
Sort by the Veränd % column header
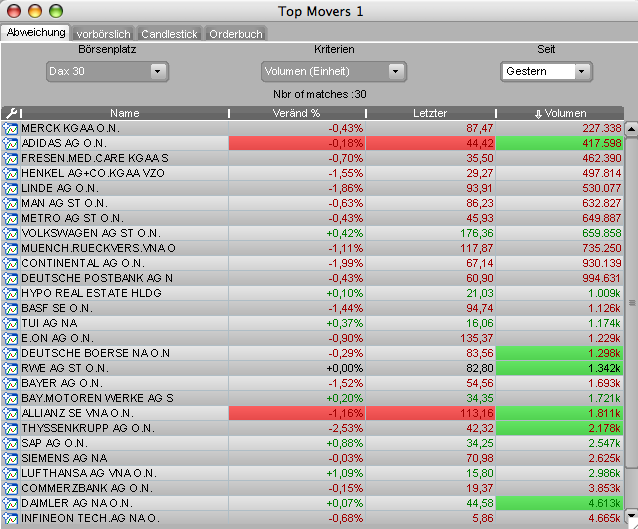(297, 113)
